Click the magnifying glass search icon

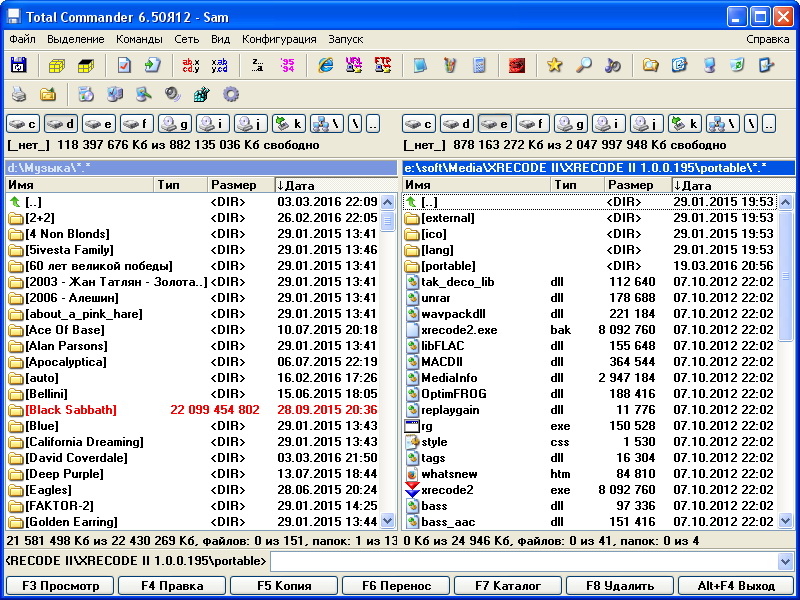pyautogui.click(x=583, y=65)
